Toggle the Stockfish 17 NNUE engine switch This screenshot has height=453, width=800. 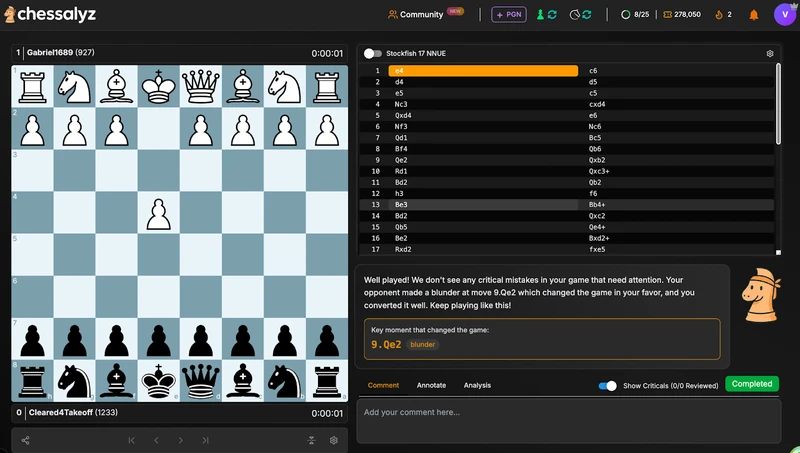372,53
